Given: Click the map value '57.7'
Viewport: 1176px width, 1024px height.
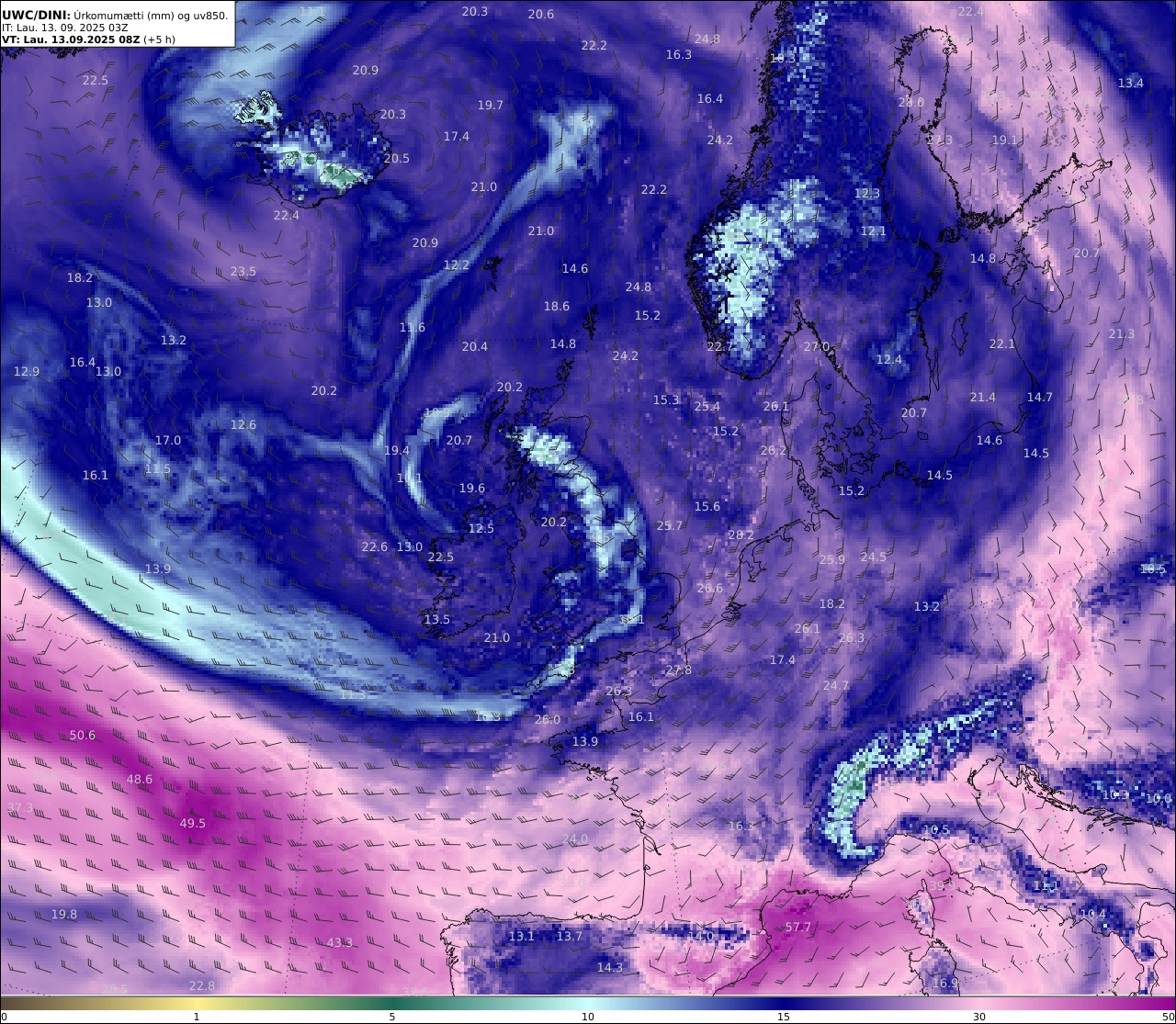Looking at the screenshot, I should (x=798, y=928).
